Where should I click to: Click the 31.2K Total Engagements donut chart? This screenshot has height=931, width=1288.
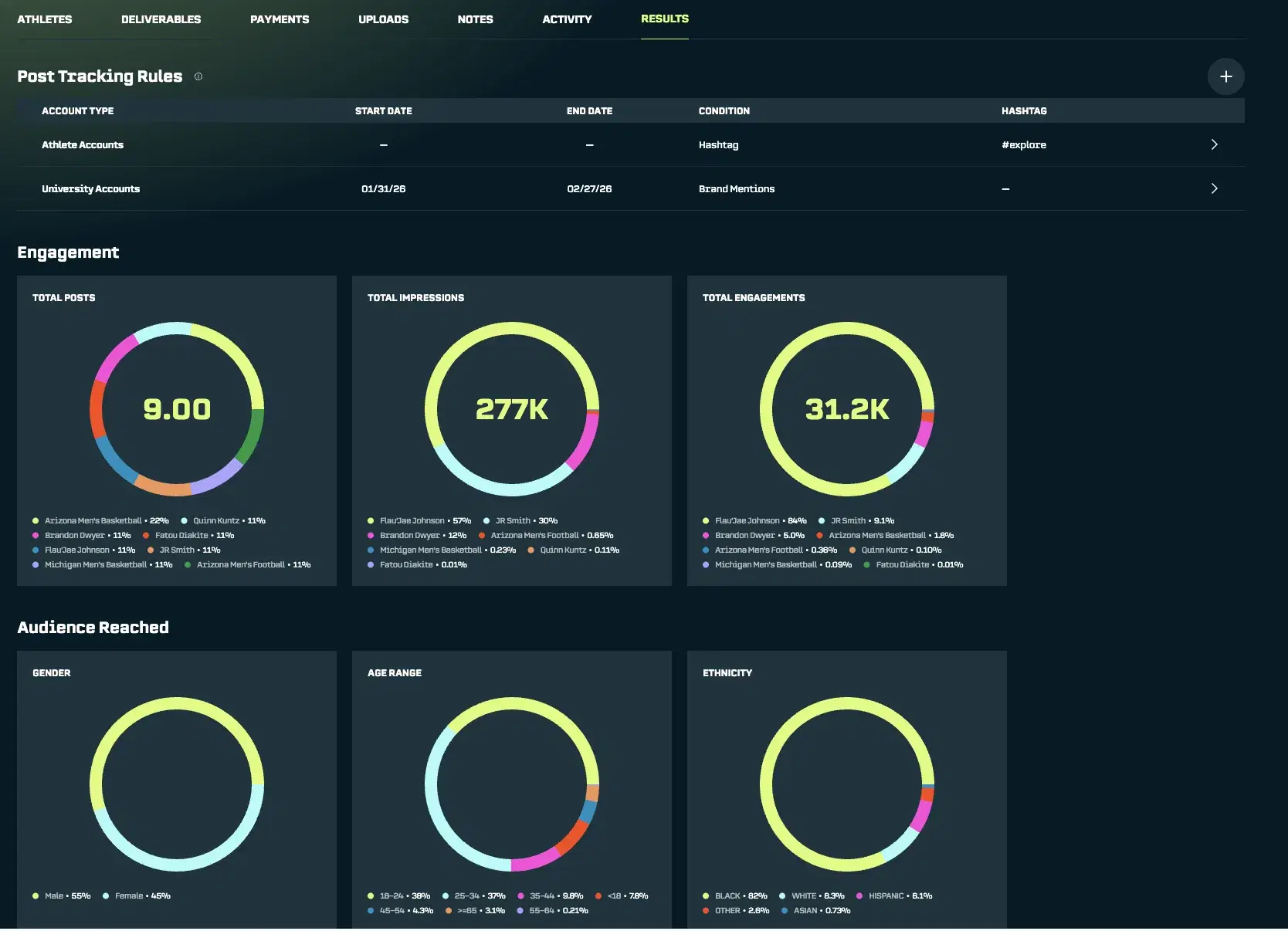[847, 409]
